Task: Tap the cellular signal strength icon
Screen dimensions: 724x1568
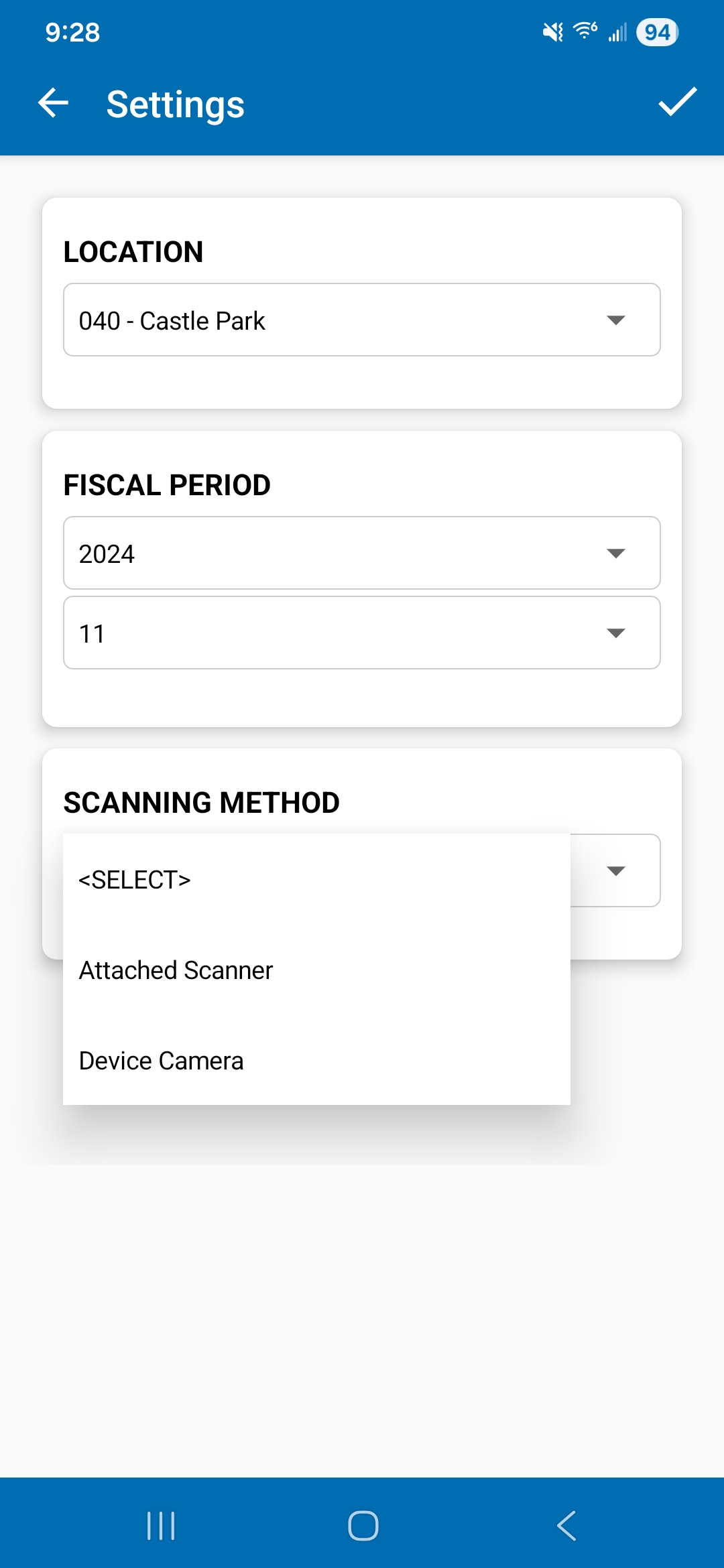Action: click(617, 32)
